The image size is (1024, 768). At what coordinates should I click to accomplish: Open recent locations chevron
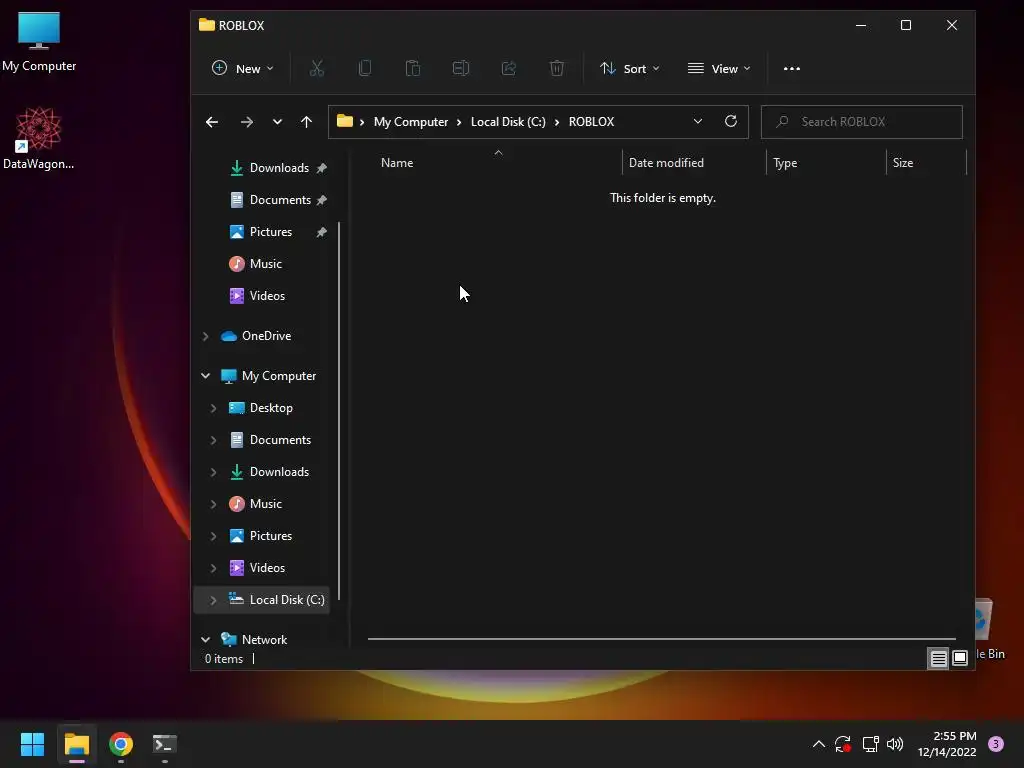pyautogui.click(x=278, y=122)
